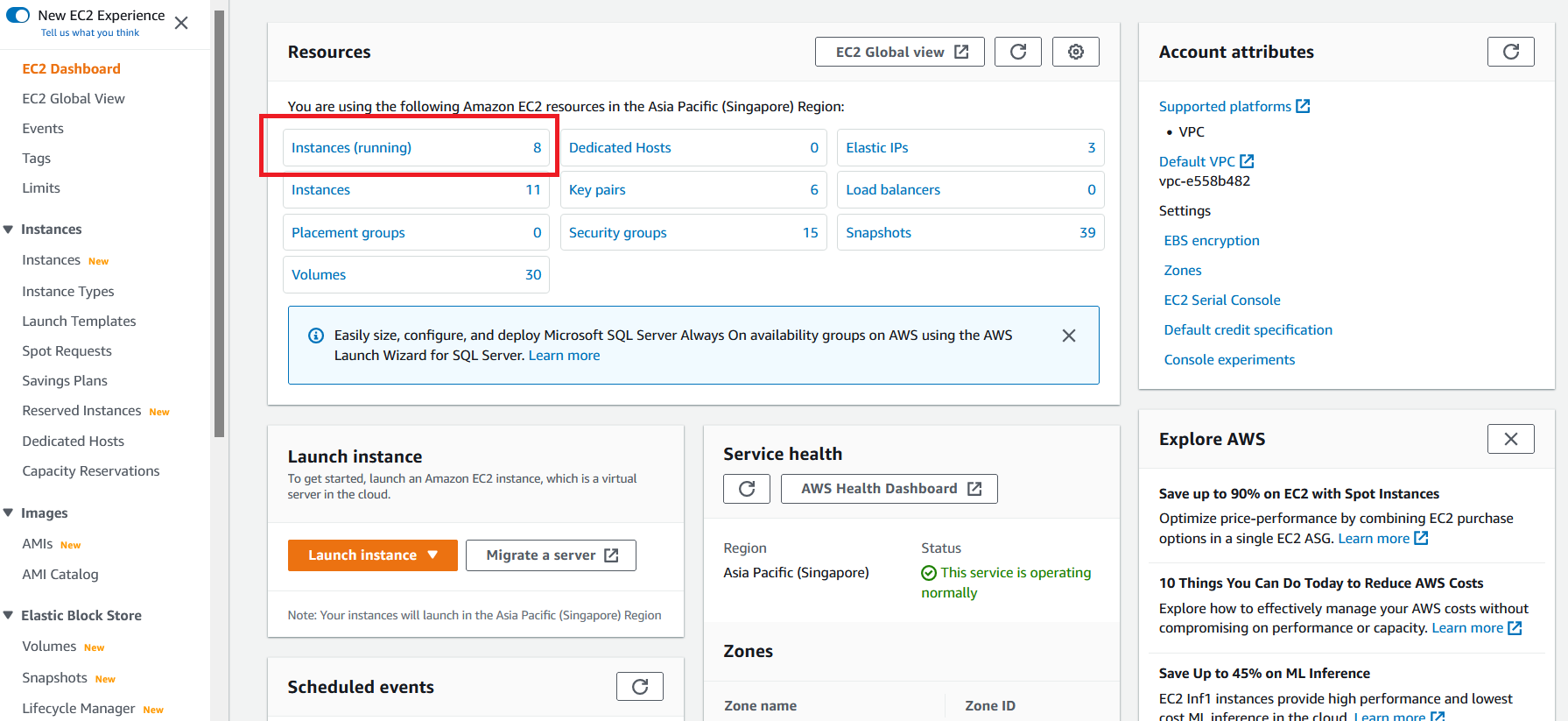Click the Asia Pacific (Singapore) region value

[796, 573]
